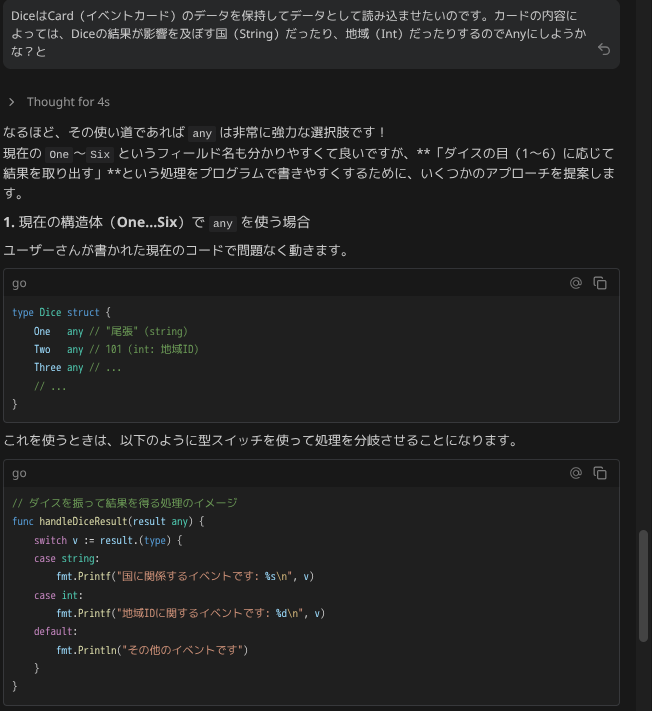Click the chat scrollbar thumb
Screen dimensions: 652x711
point(643,585)
